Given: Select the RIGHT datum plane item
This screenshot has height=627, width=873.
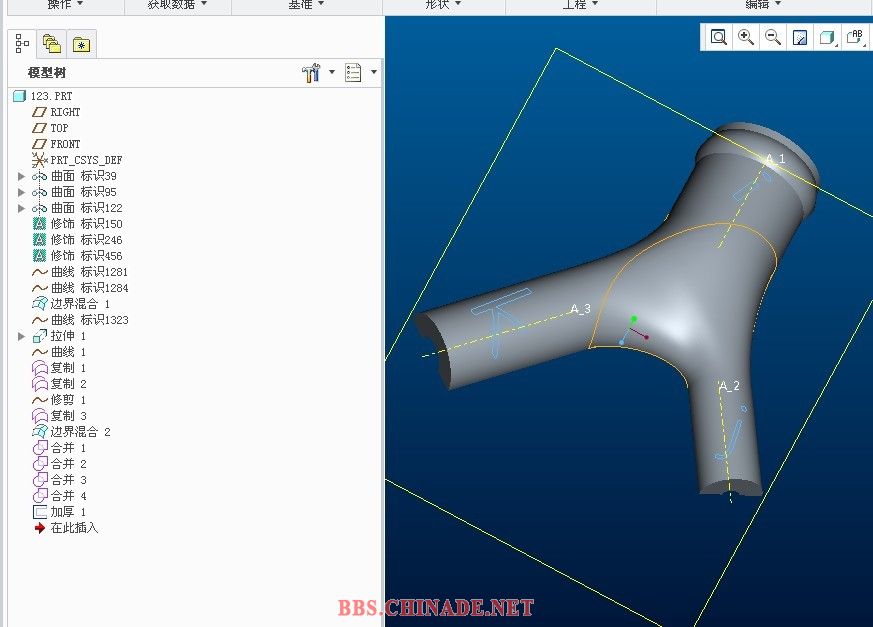Looking at the screenshot, I should point(65,112).
